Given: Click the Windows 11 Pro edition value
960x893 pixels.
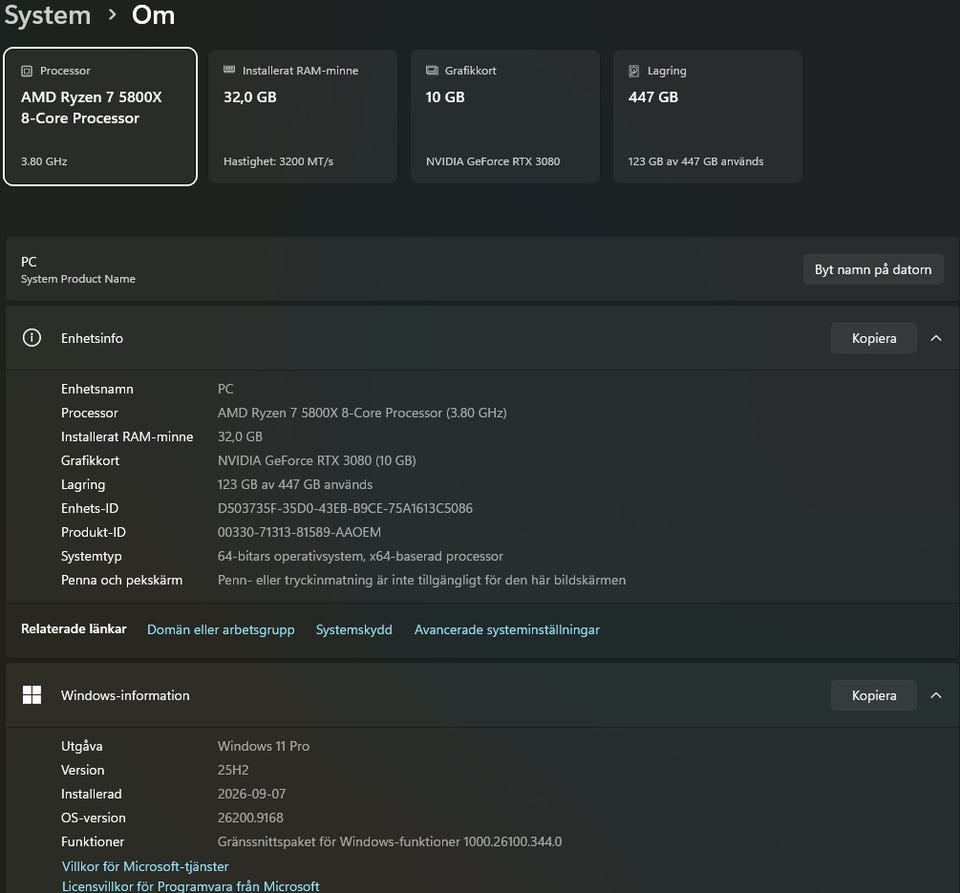Looking at the screenshot, I should click(x=263, y=745).
